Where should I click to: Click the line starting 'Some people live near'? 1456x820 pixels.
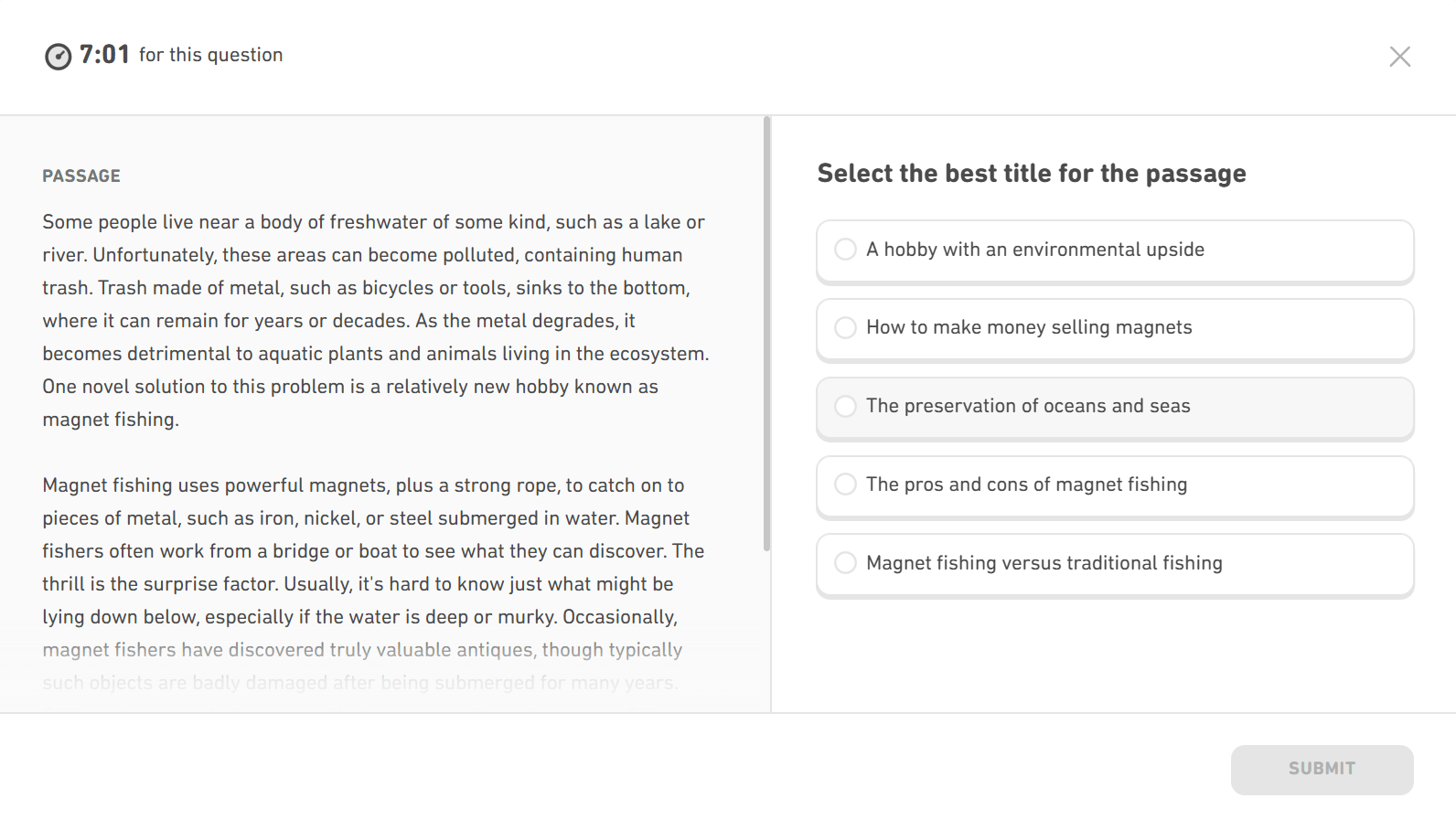coord(373,222)
